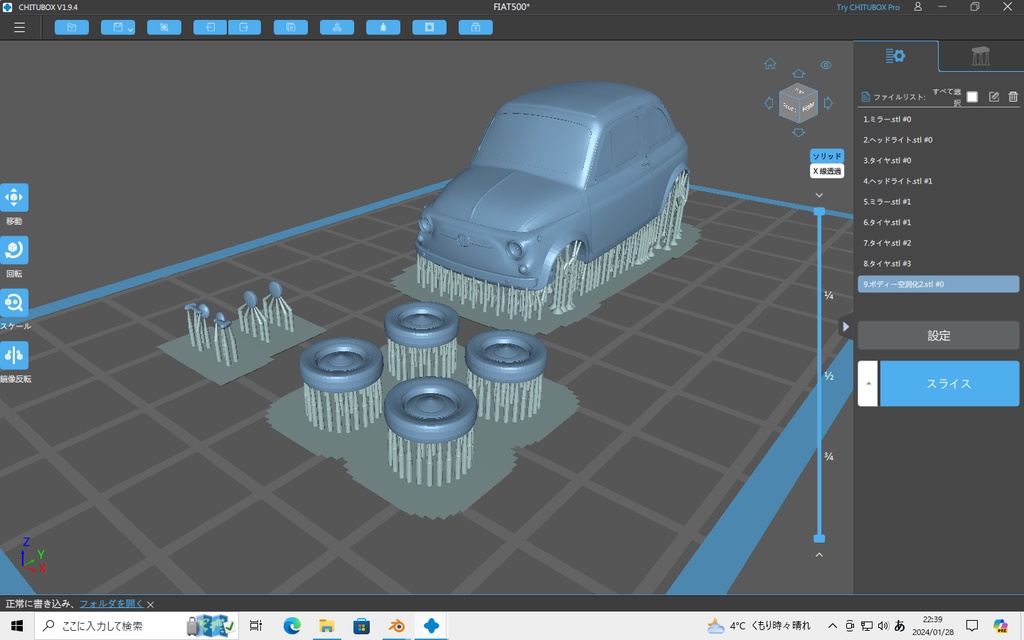This screenshot has height=640, width=1024.
Task: Select 8.タイヤ.stl #3 in file list
Action: pyautogui.click(x=938, y=264)
